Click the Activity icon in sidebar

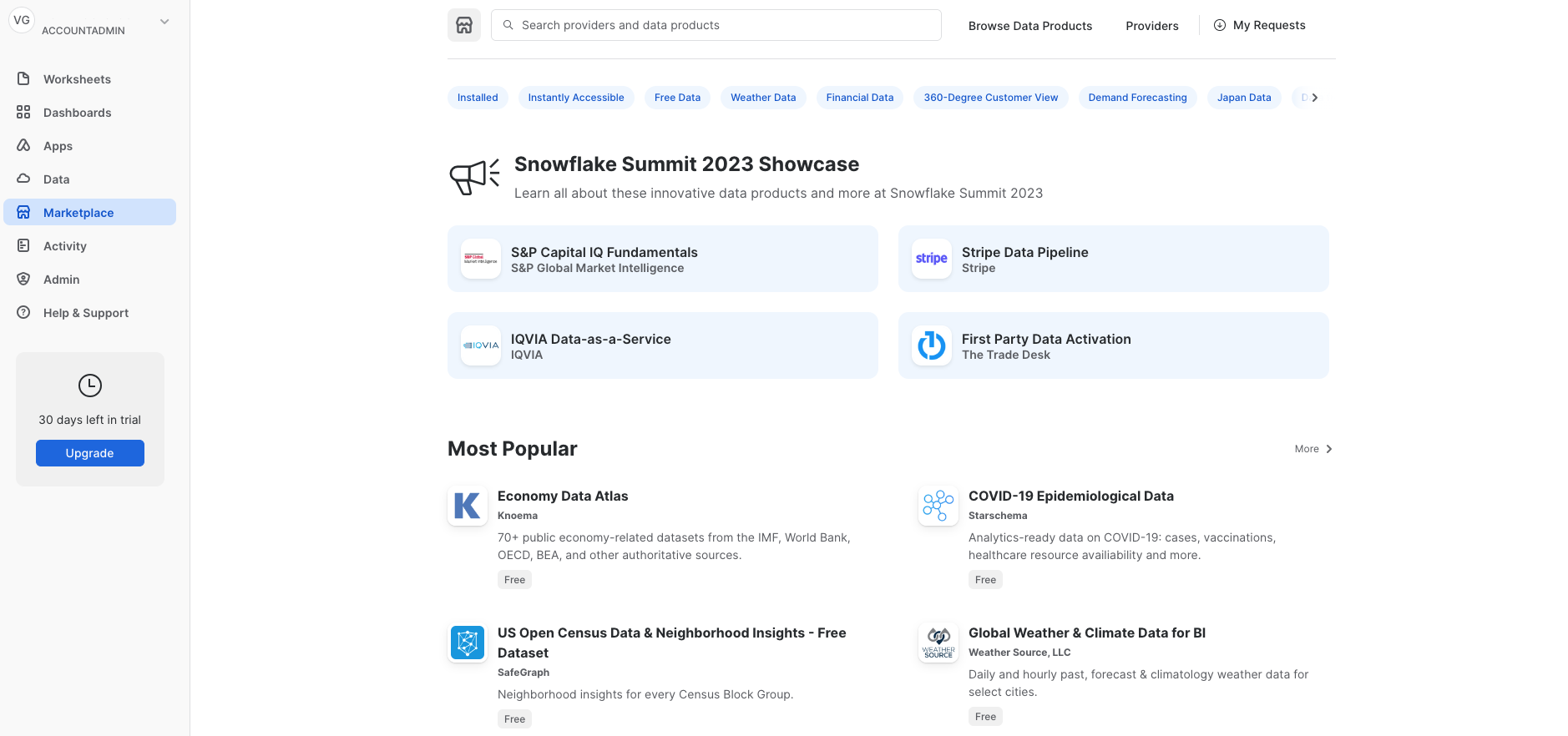tap(23, 245)
